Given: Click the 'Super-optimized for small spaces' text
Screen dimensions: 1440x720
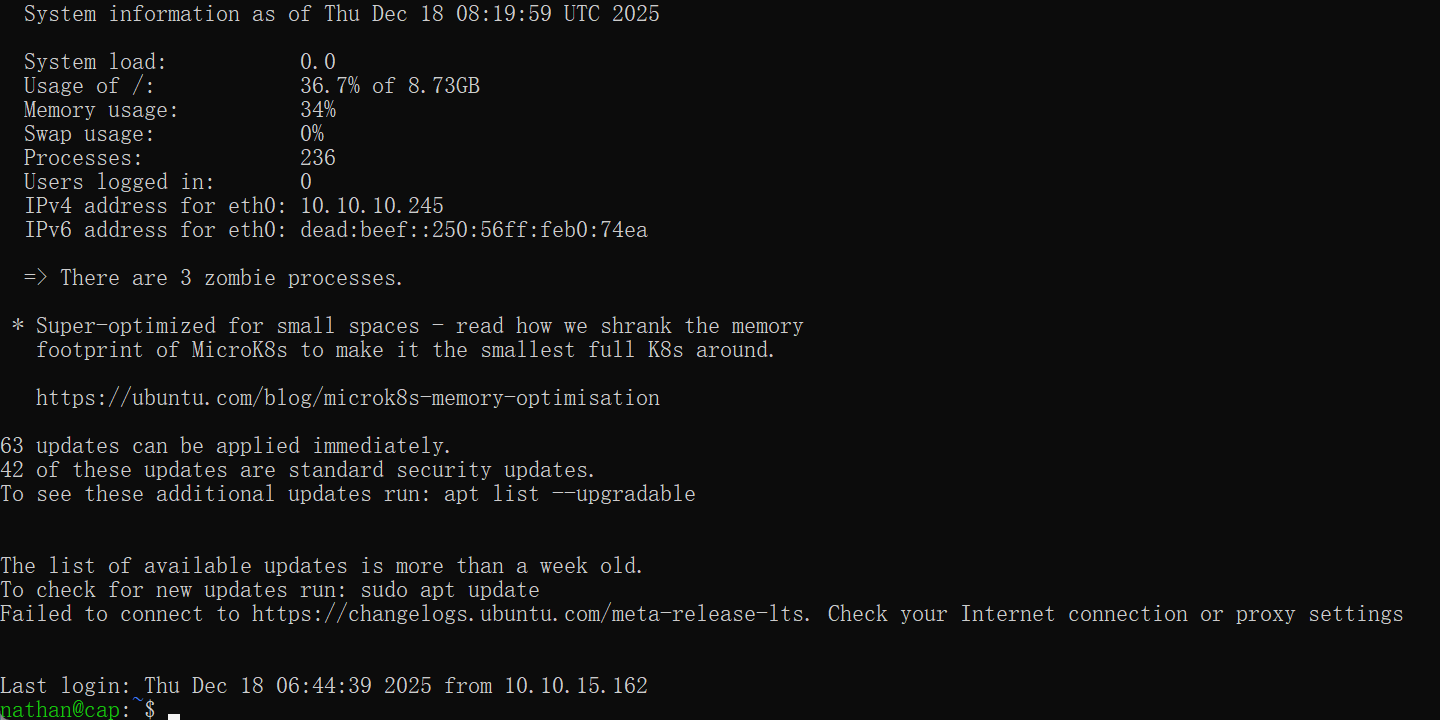Looking at the screenshot, I should 227,326.
